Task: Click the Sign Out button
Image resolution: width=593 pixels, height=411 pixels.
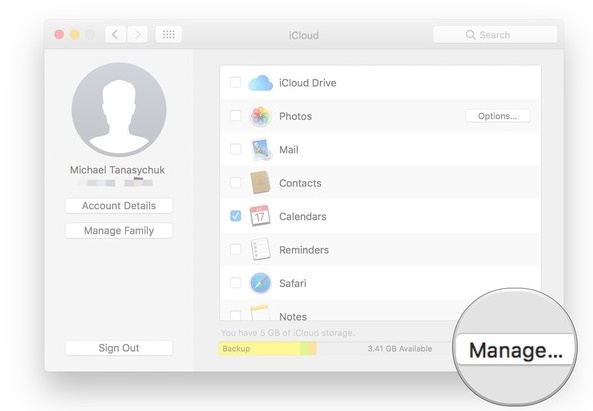Action: 119,348
